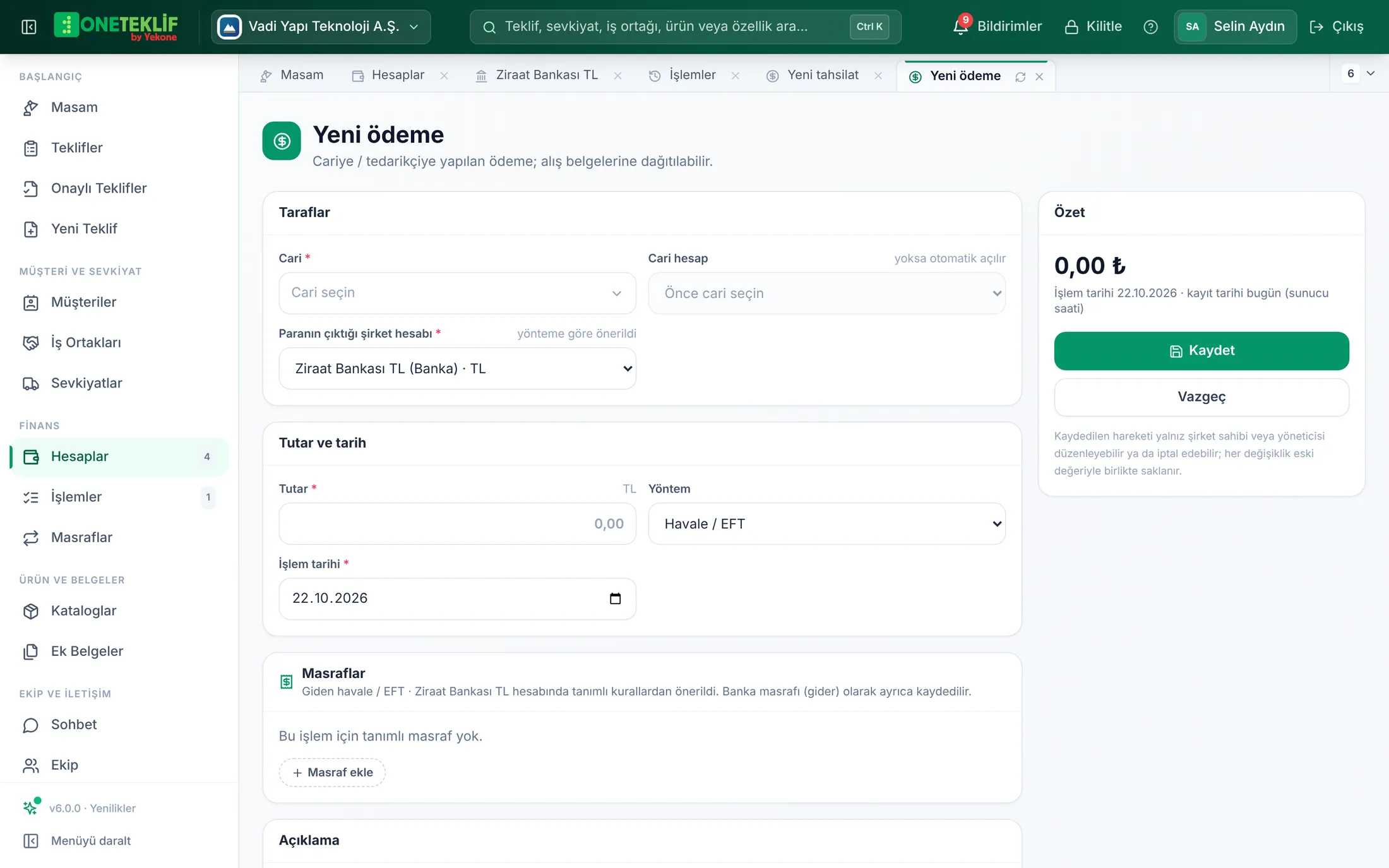This screenshot has height=868, width=1389.
Task: Expand the Cari seçin dropdown
Action: coord(457,293)
